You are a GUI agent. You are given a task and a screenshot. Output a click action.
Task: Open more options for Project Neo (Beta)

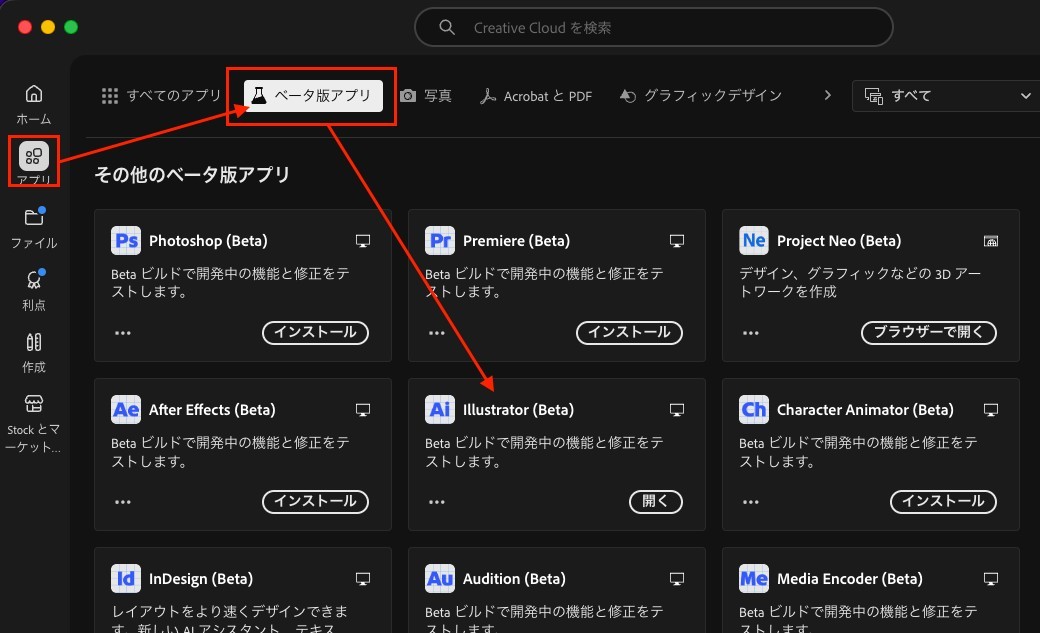click(751, 333)
